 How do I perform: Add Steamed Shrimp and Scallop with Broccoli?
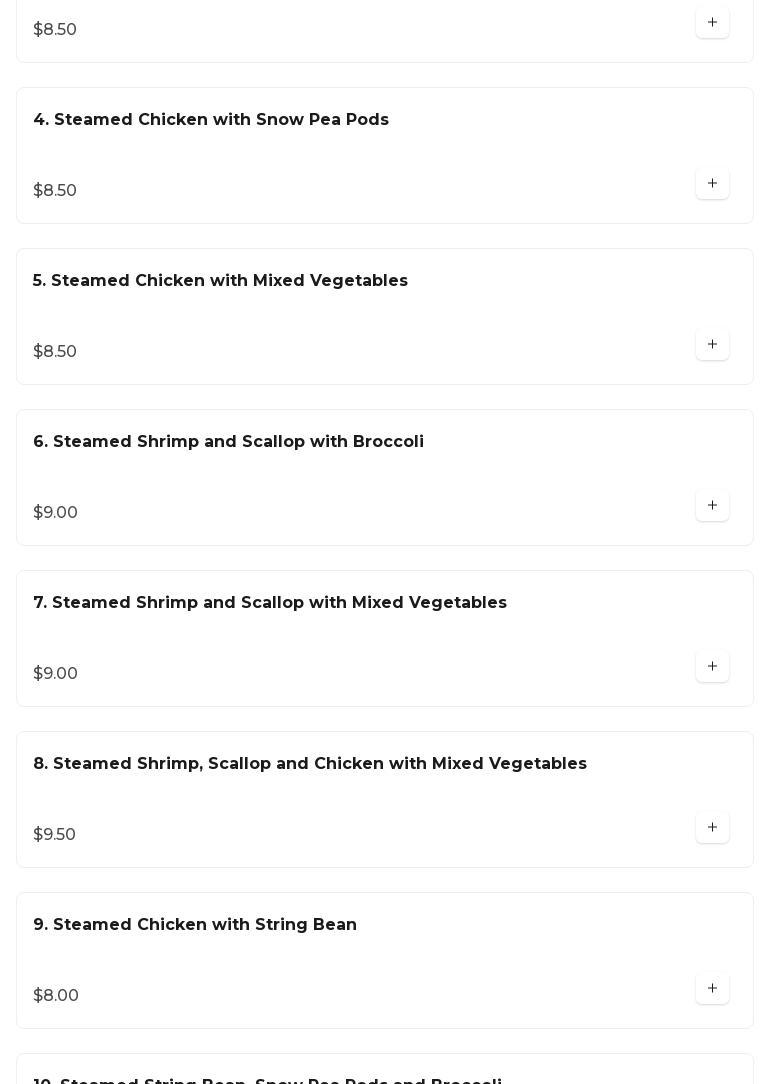pyautogui.click(x=712, y=506)
